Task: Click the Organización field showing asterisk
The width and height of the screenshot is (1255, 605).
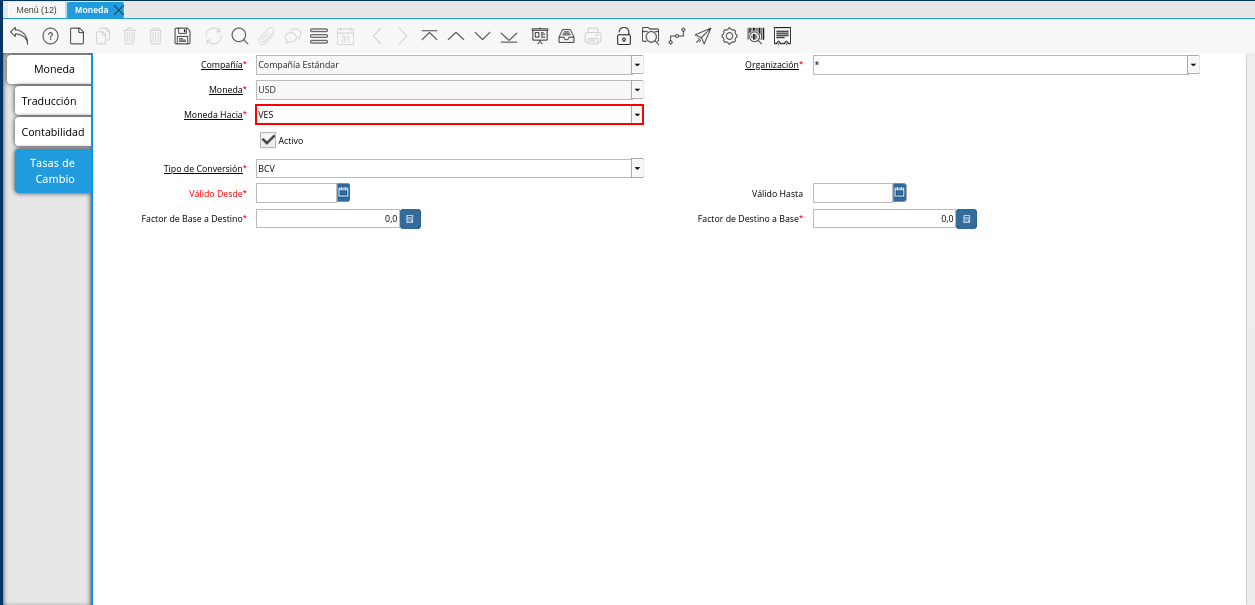Action: [1000, 65]
